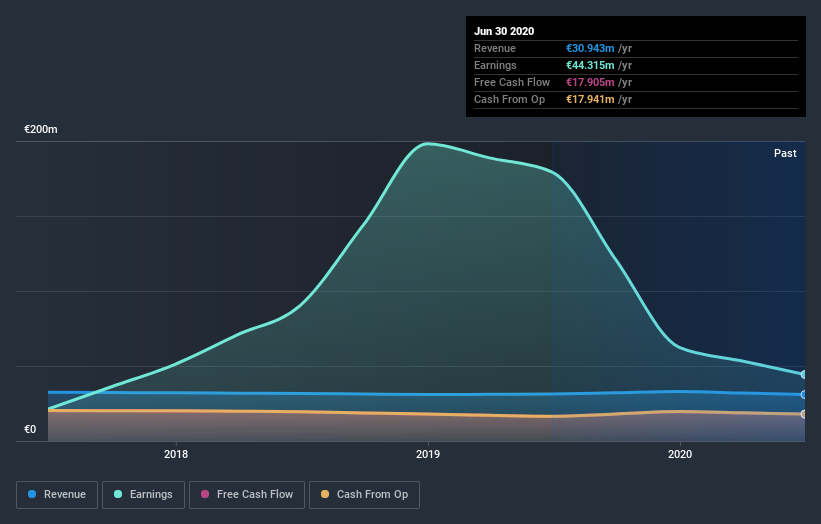Click the Revenue data point at chart end
821x524 pixels.
[804, 395]
